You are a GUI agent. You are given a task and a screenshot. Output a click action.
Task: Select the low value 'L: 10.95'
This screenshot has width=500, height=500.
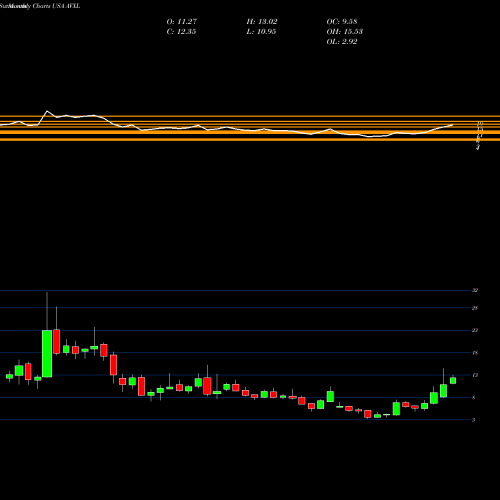[x=261, y=32]
